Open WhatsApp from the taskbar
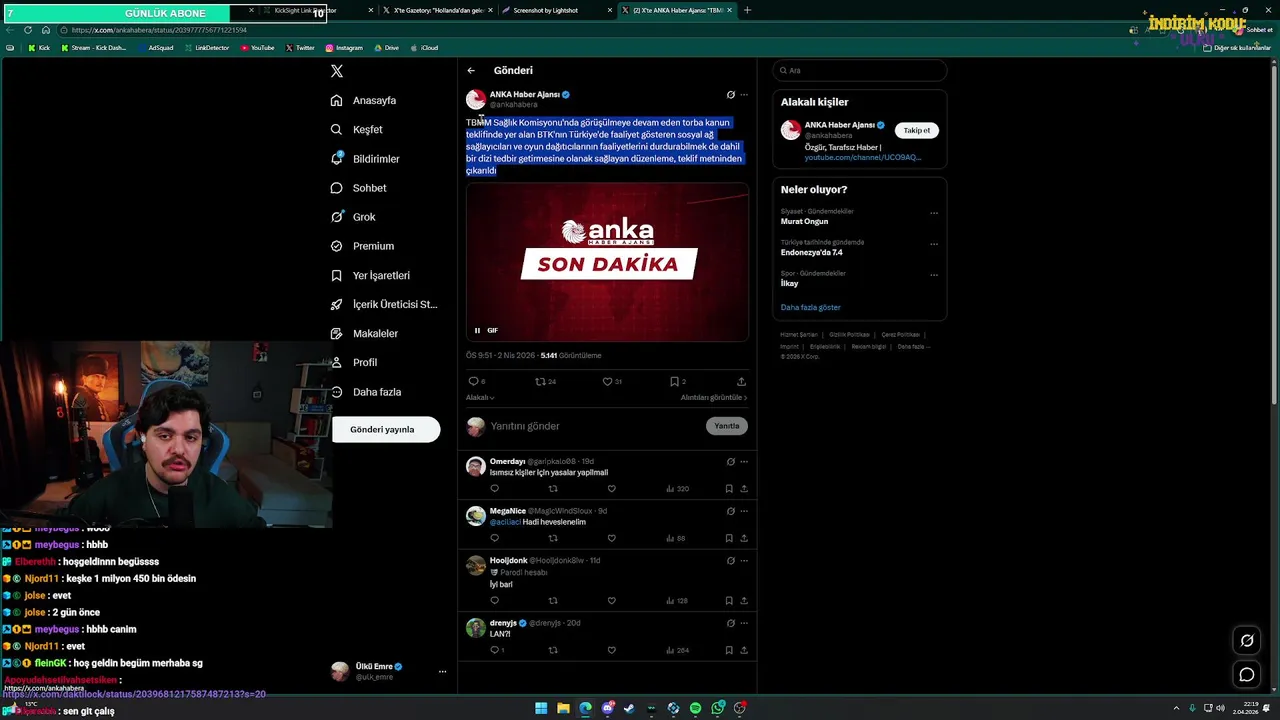This screenshot has width=1280, height=720. pos(717,708)
